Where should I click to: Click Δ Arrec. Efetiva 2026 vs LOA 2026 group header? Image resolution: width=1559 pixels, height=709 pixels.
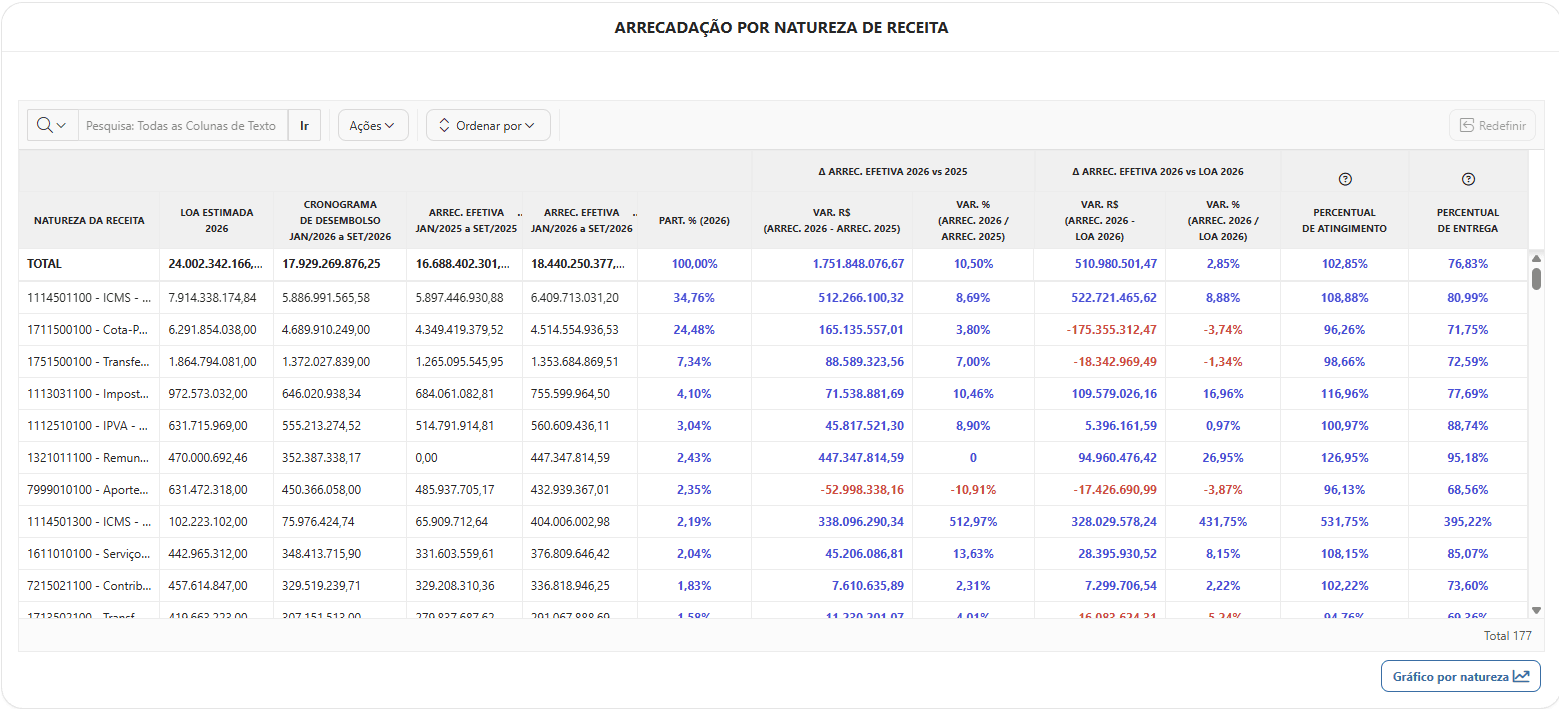(1157, 171)
